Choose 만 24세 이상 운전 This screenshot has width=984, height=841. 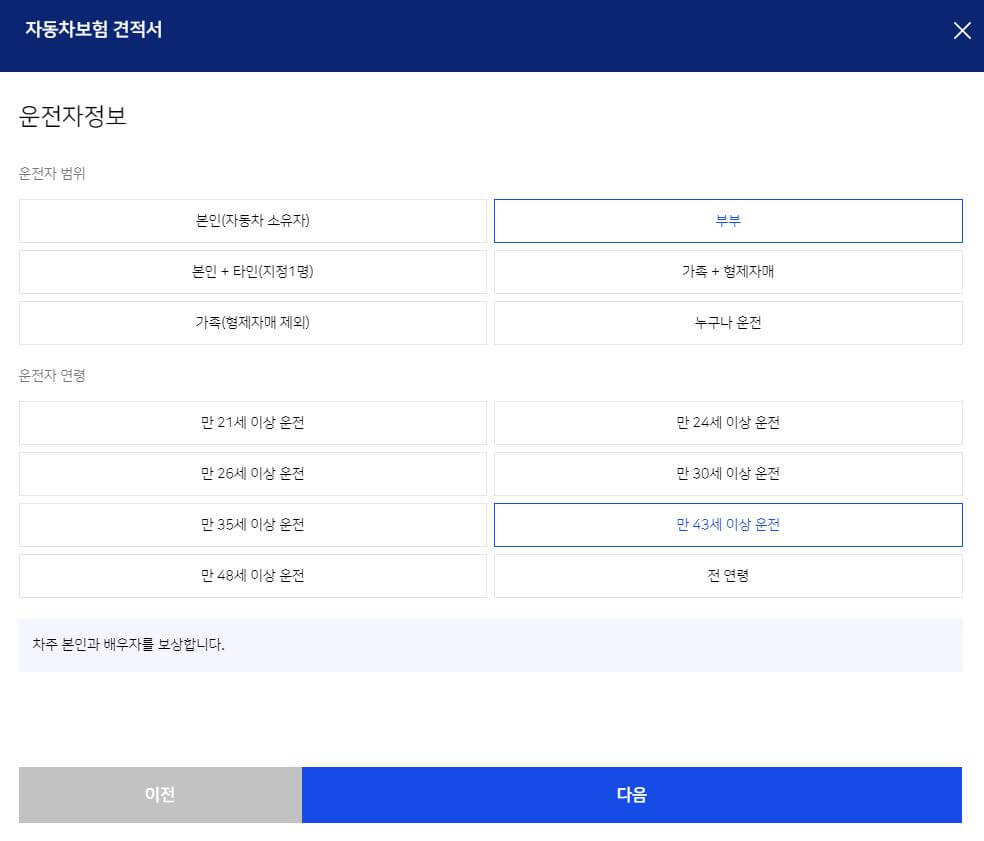click(x=728, y=423)
